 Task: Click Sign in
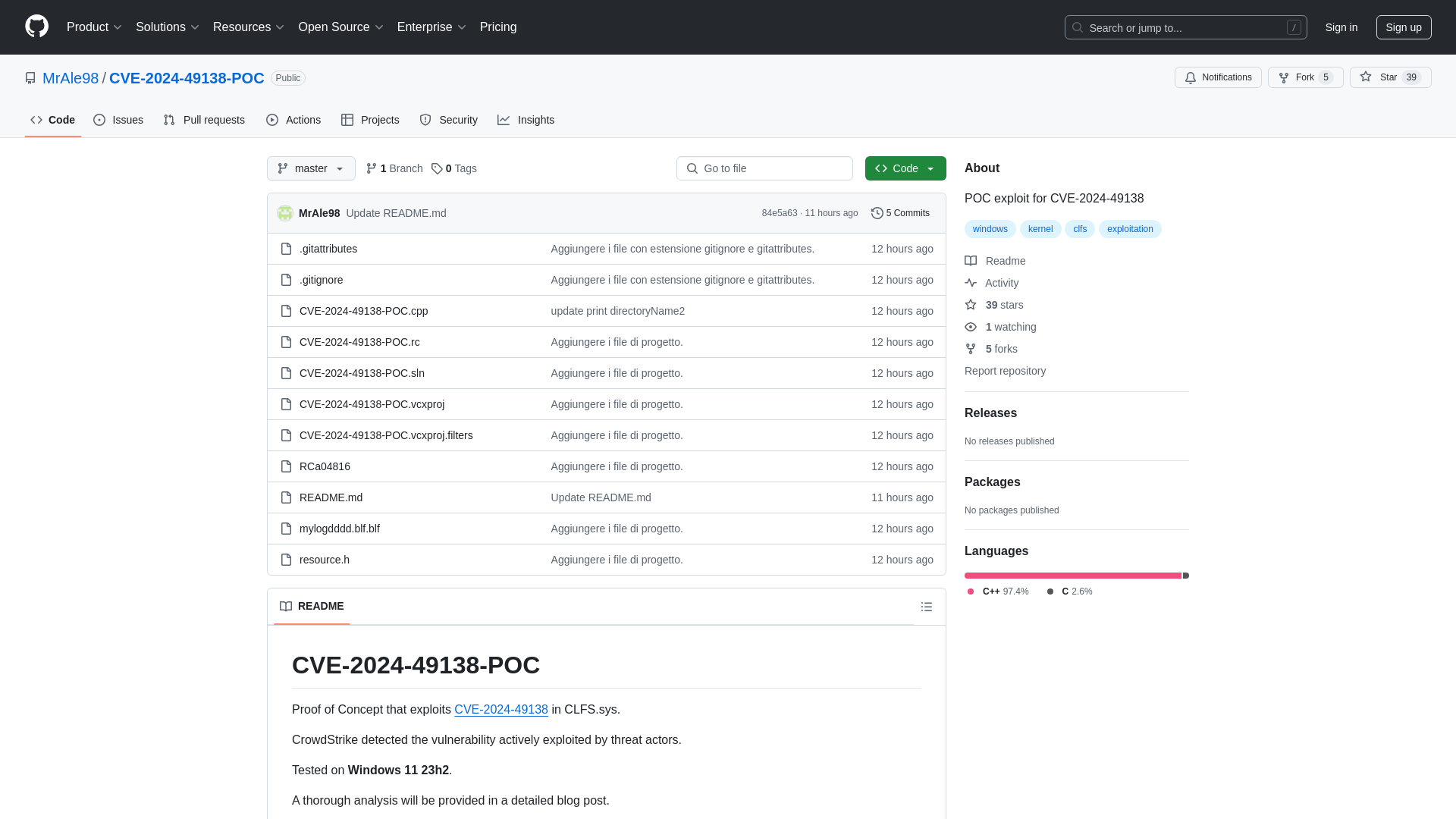[x=1341, y=27]
